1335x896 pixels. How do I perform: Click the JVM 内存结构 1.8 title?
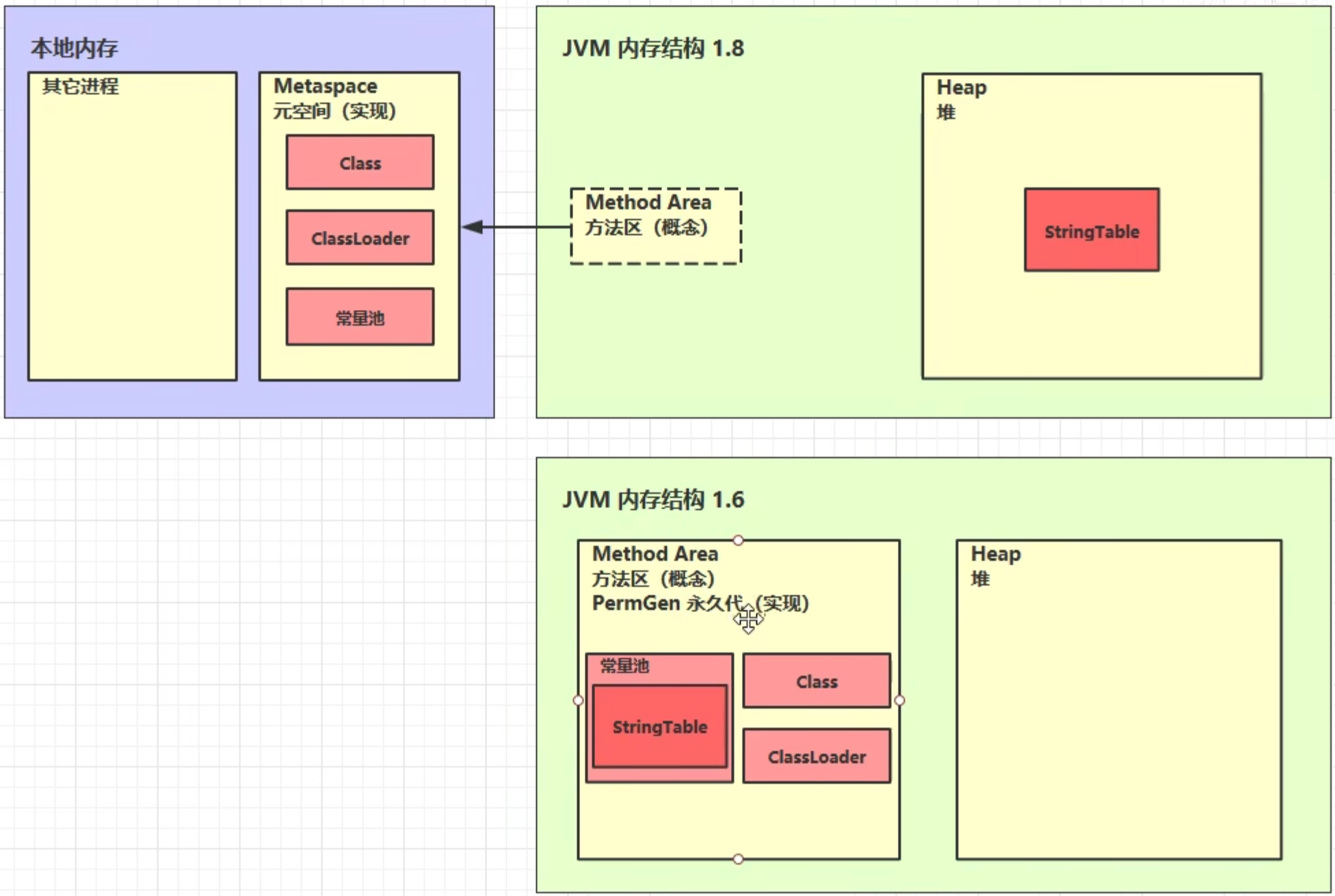(653, 49)
